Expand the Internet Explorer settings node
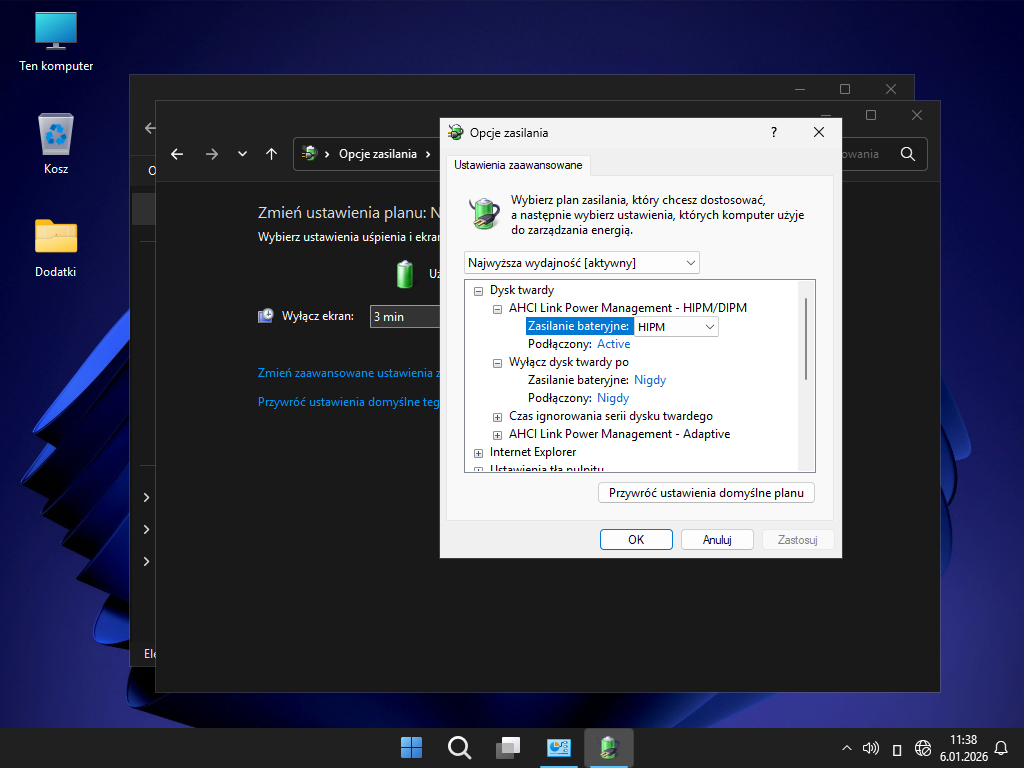The width and height of the screenshot is (1024, 768). tap(478, 453)
